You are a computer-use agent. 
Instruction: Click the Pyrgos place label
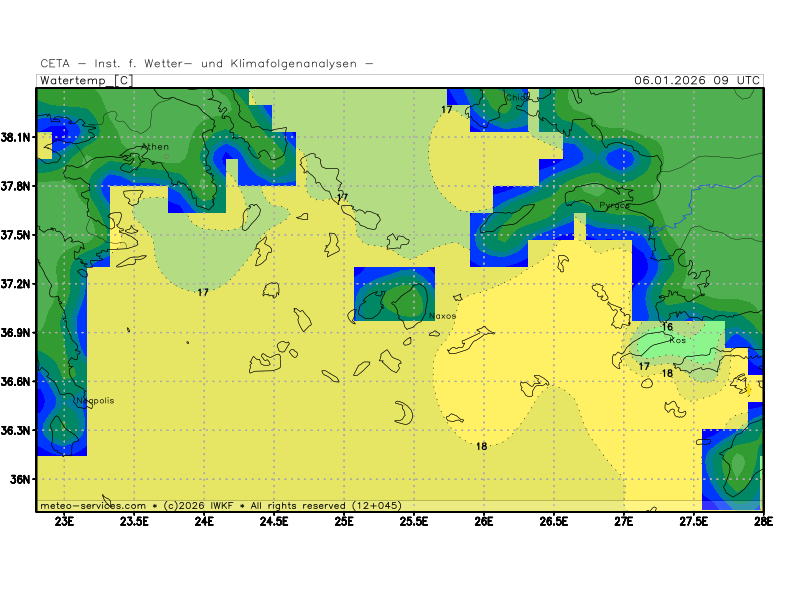(x=614, y=206)
